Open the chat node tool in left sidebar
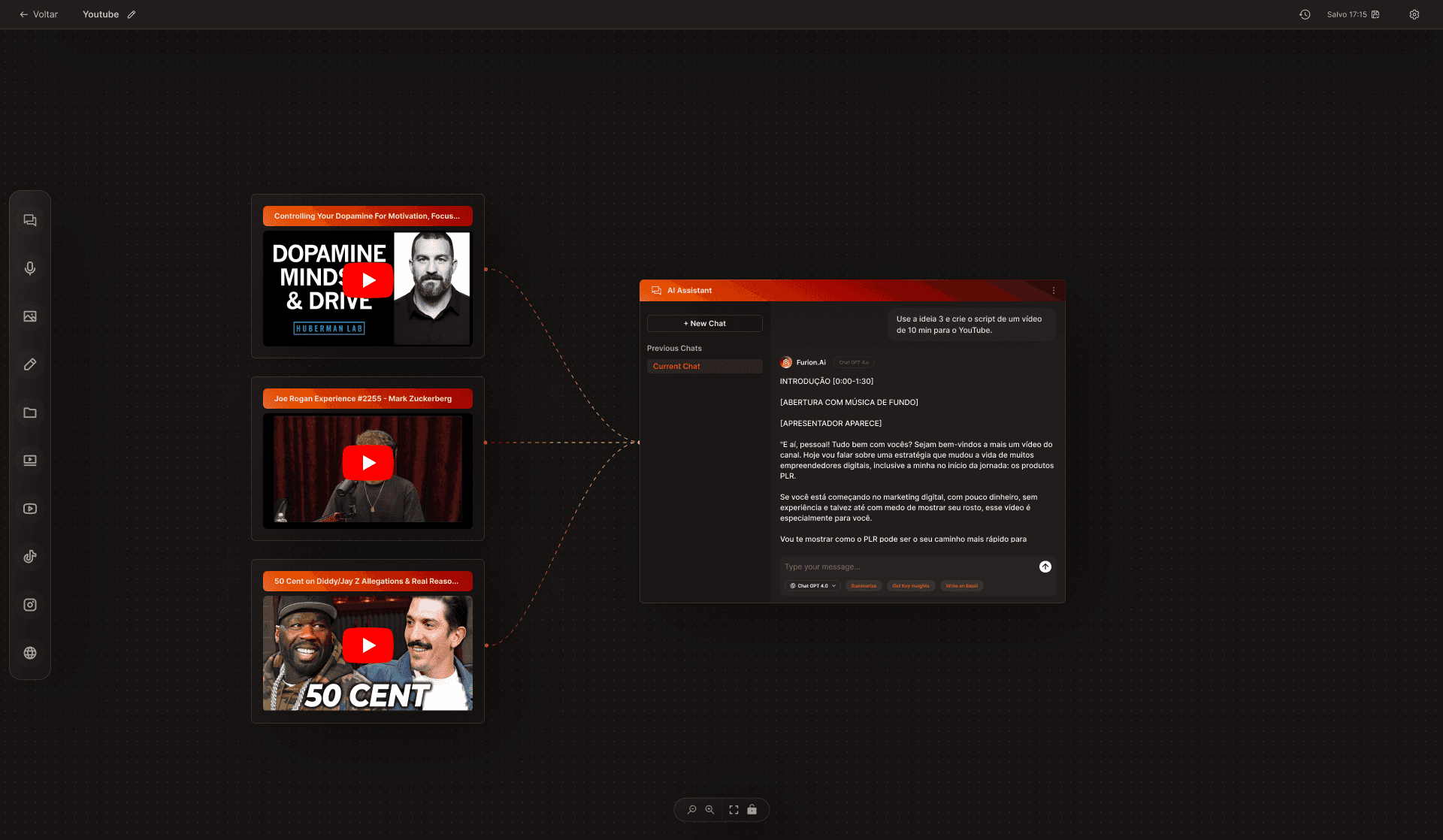Screen dimensions: 1443x840 [x=30, y=220]
